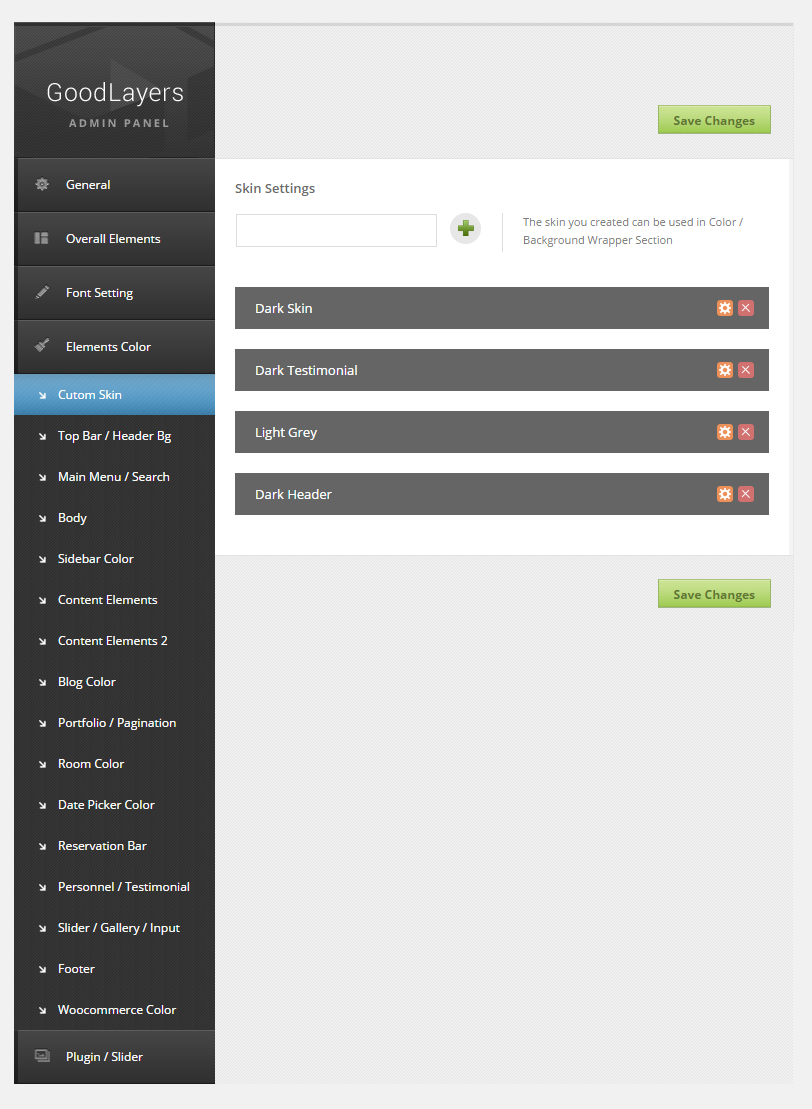Viewport: 812px width, 1109px height.
Task: Open Portfolio / Pagination colors
Action: 115,723
